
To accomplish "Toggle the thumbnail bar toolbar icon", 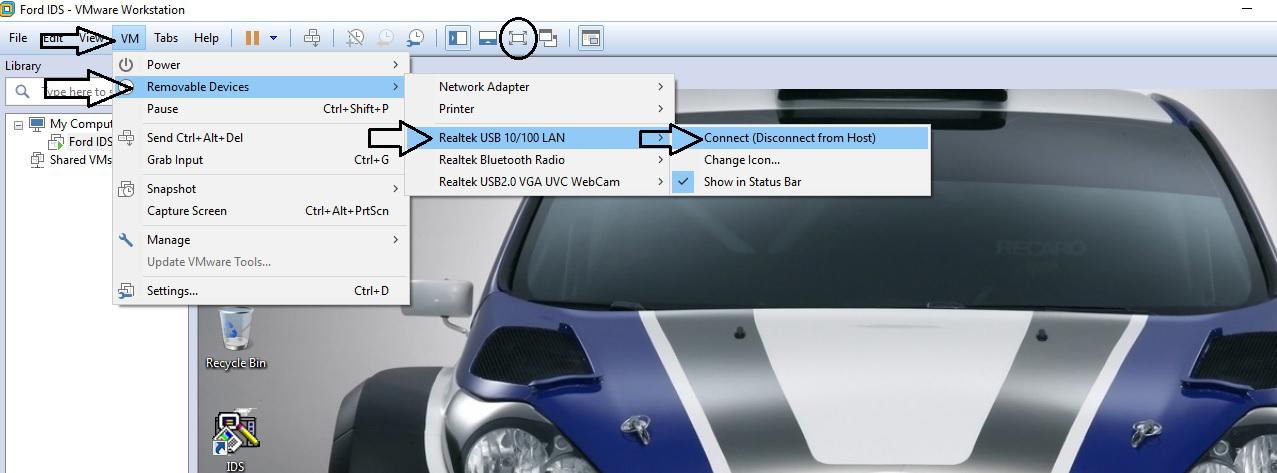I will tap(487, 38).
